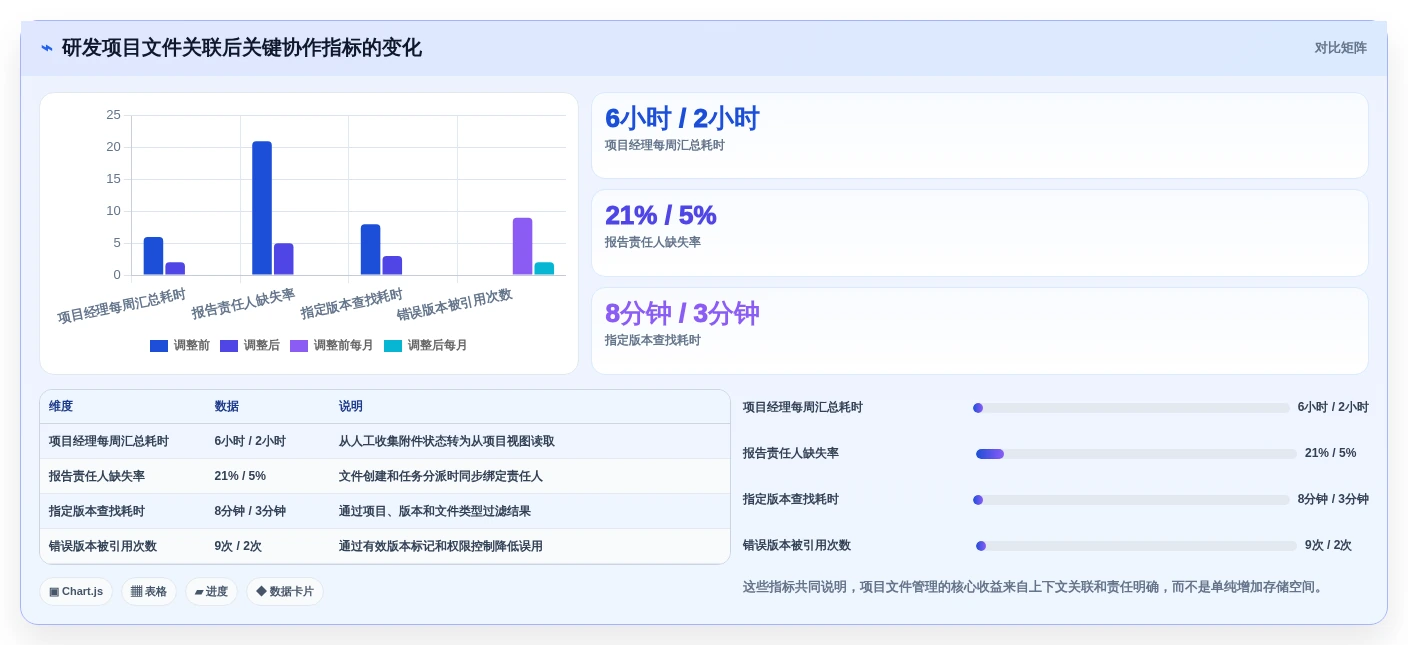The width and height of the screenshot is (1408, 645).
Task: Click the 报告责任人缺失率 progress bar
Action: pos(1136,454)
